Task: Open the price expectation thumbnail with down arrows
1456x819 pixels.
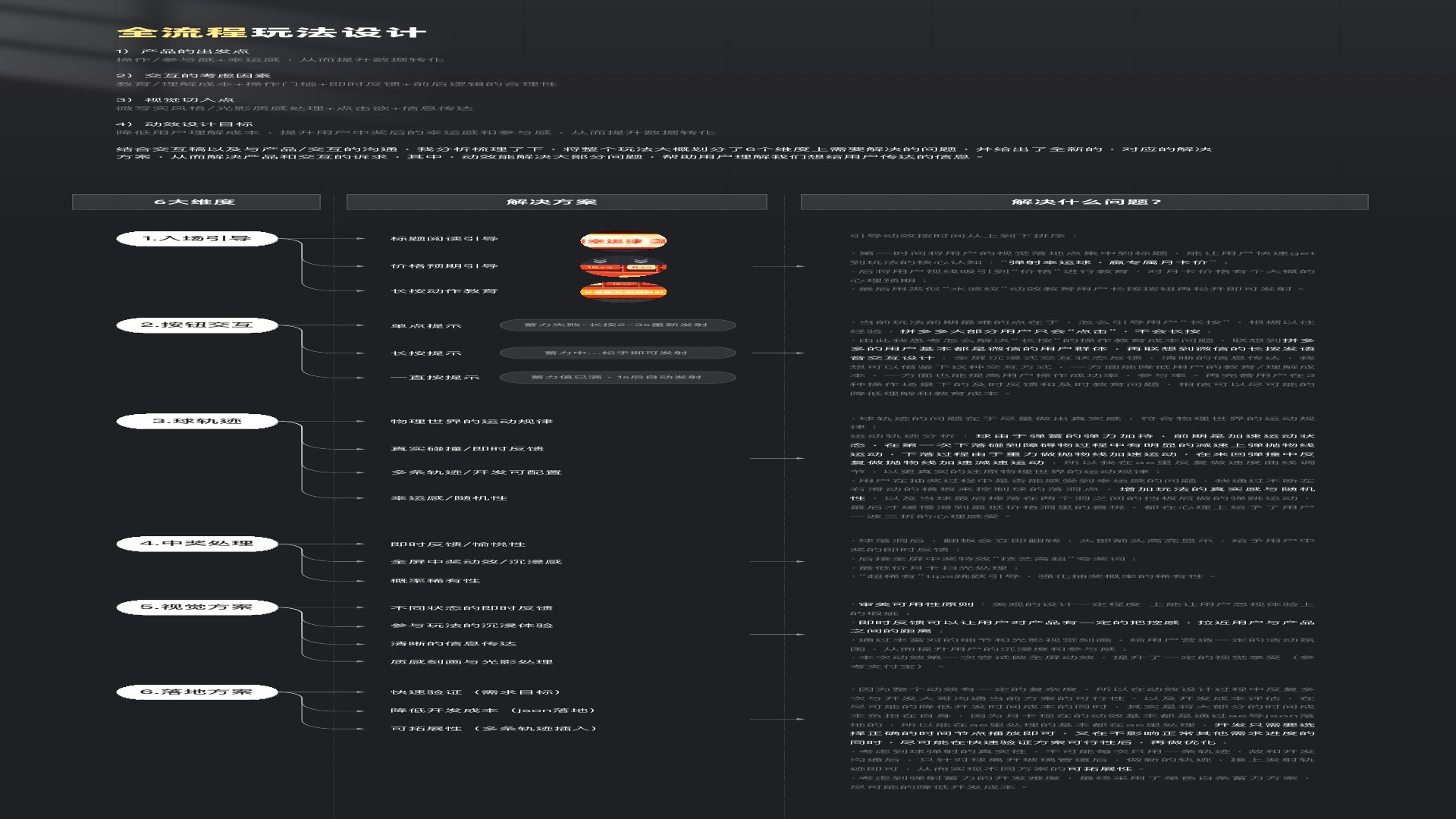Action: pyautogui.click(x=623, y=266)
